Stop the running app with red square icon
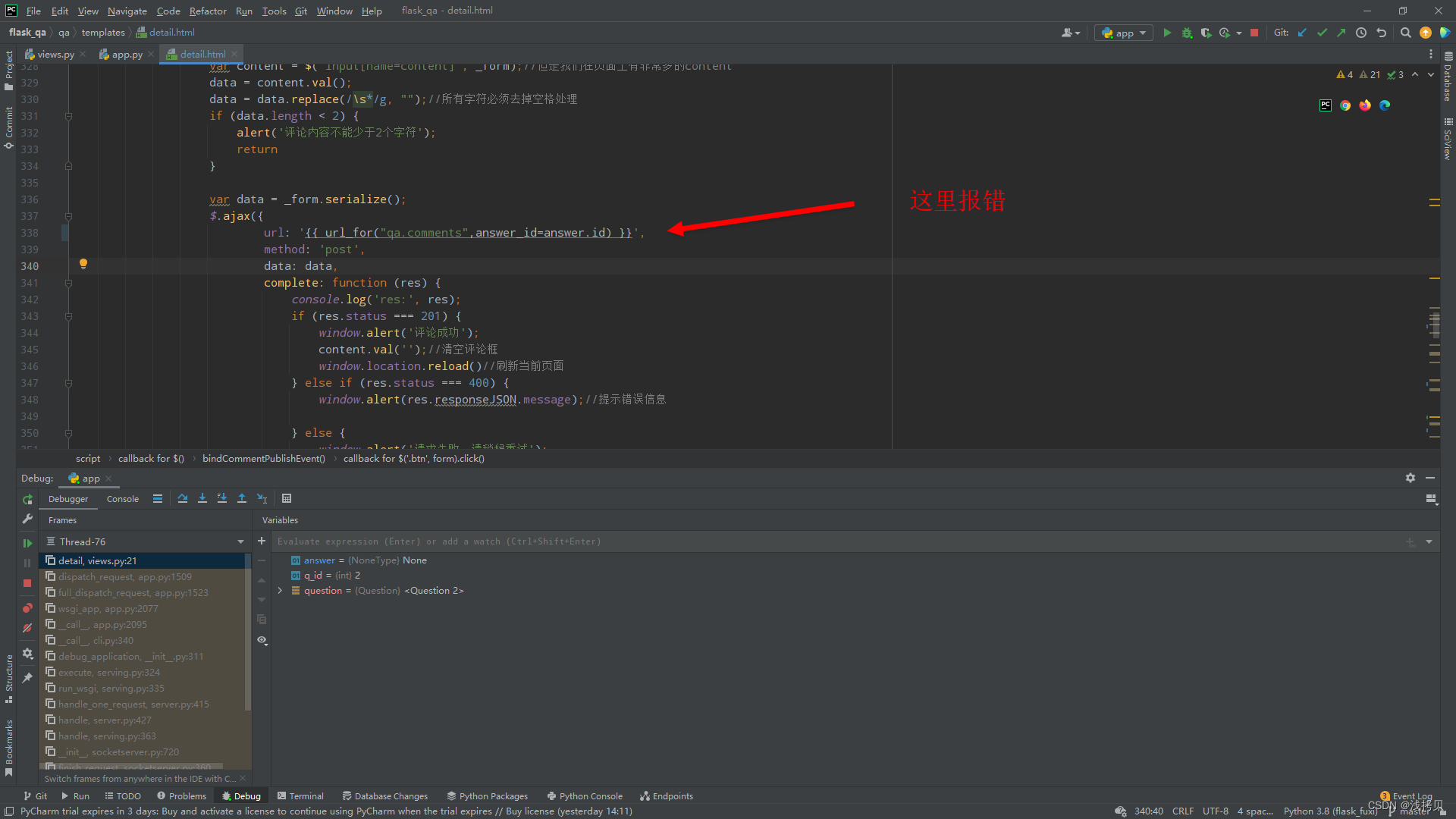The height and width of the screenshot is (819, 1456). [1255, 33]
